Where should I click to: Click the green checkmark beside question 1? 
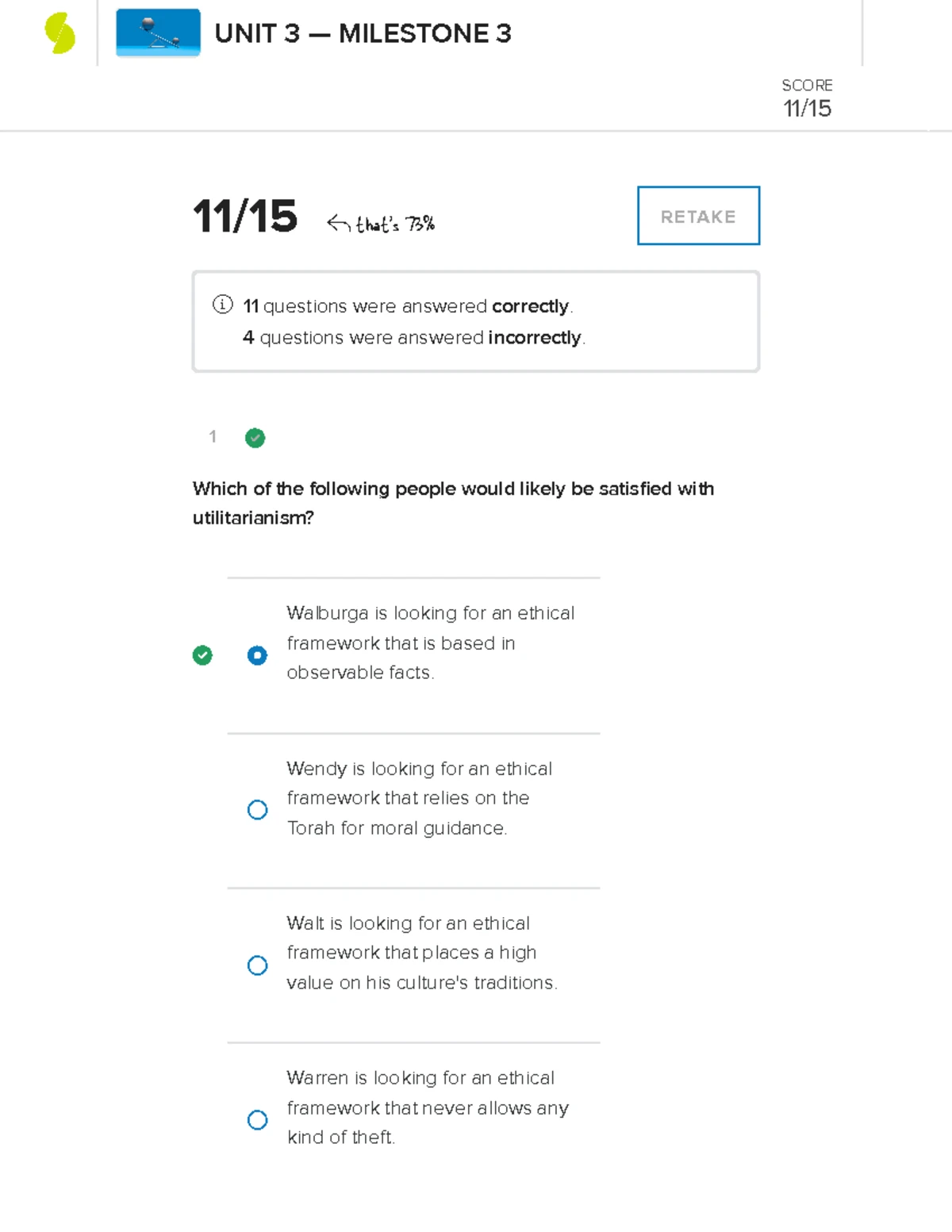coord(255,438)
